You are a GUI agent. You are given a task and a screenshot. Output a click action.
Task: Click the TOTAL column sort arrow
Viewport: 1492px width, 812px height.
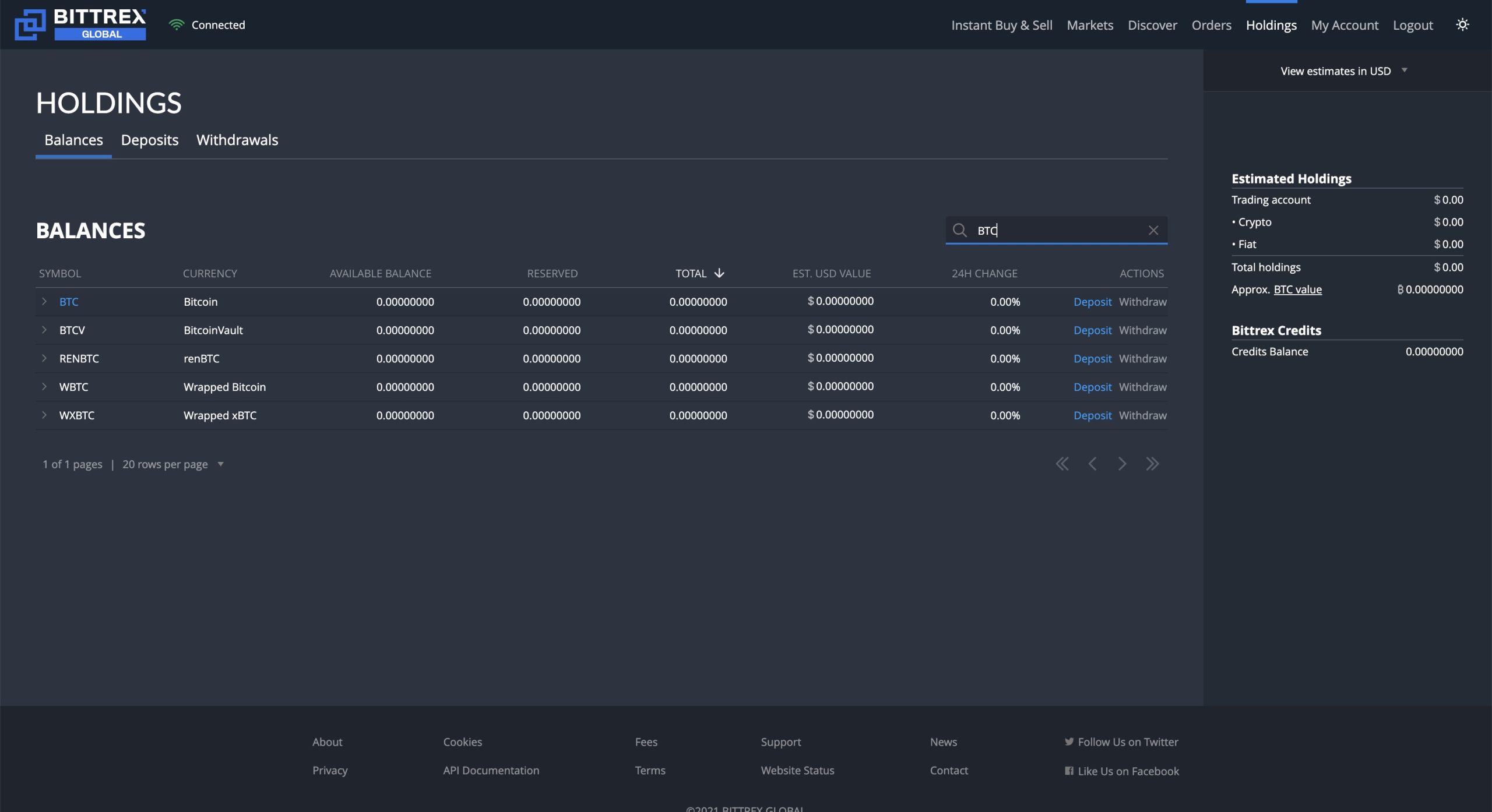pyautogui.click(x=720, y=273)
